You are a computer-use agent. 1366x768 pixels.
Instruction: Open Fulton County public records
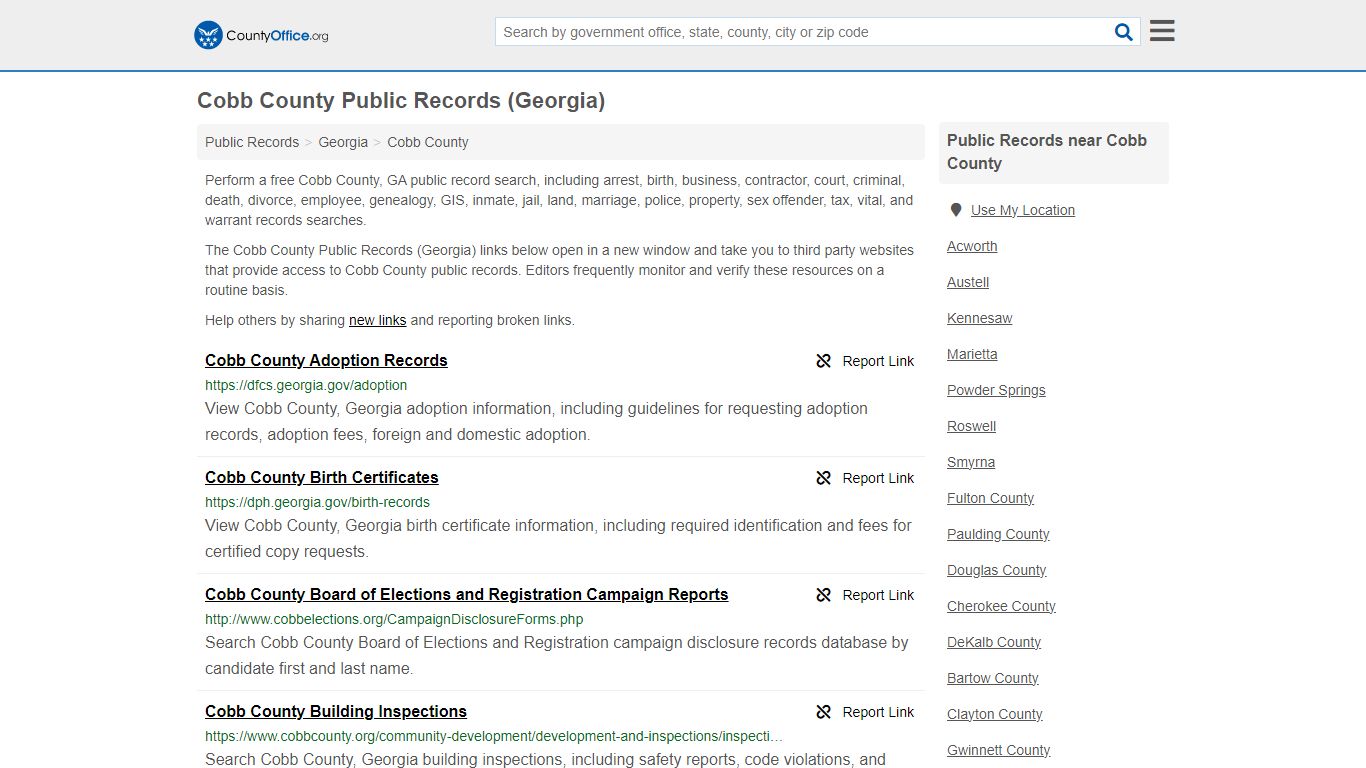991,498
